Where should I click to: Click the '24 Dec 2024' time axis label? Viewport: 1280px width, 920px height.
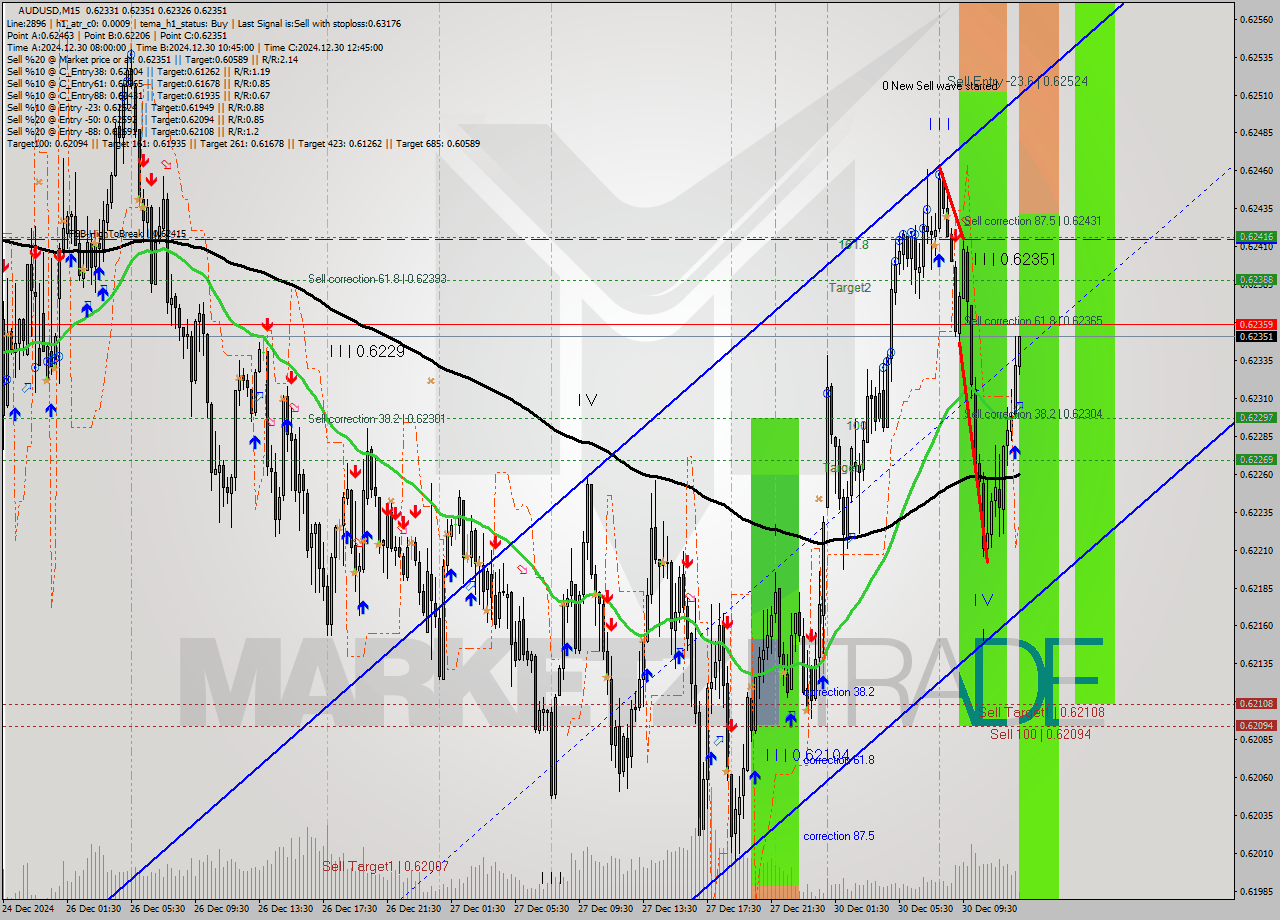[29, 910]
